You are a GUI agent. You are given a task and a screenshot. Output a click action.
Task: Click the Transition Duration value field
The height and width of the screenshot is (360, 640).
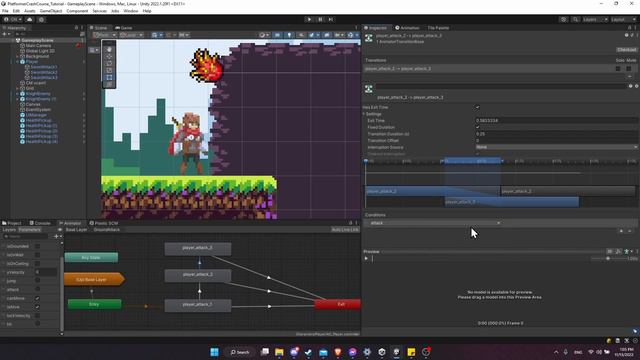[x=556, y=134]
